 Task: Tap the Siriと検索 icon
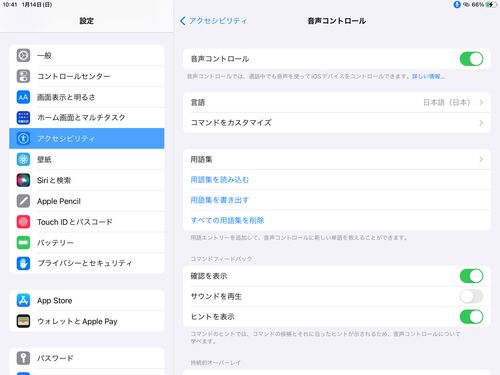[23, 180]
